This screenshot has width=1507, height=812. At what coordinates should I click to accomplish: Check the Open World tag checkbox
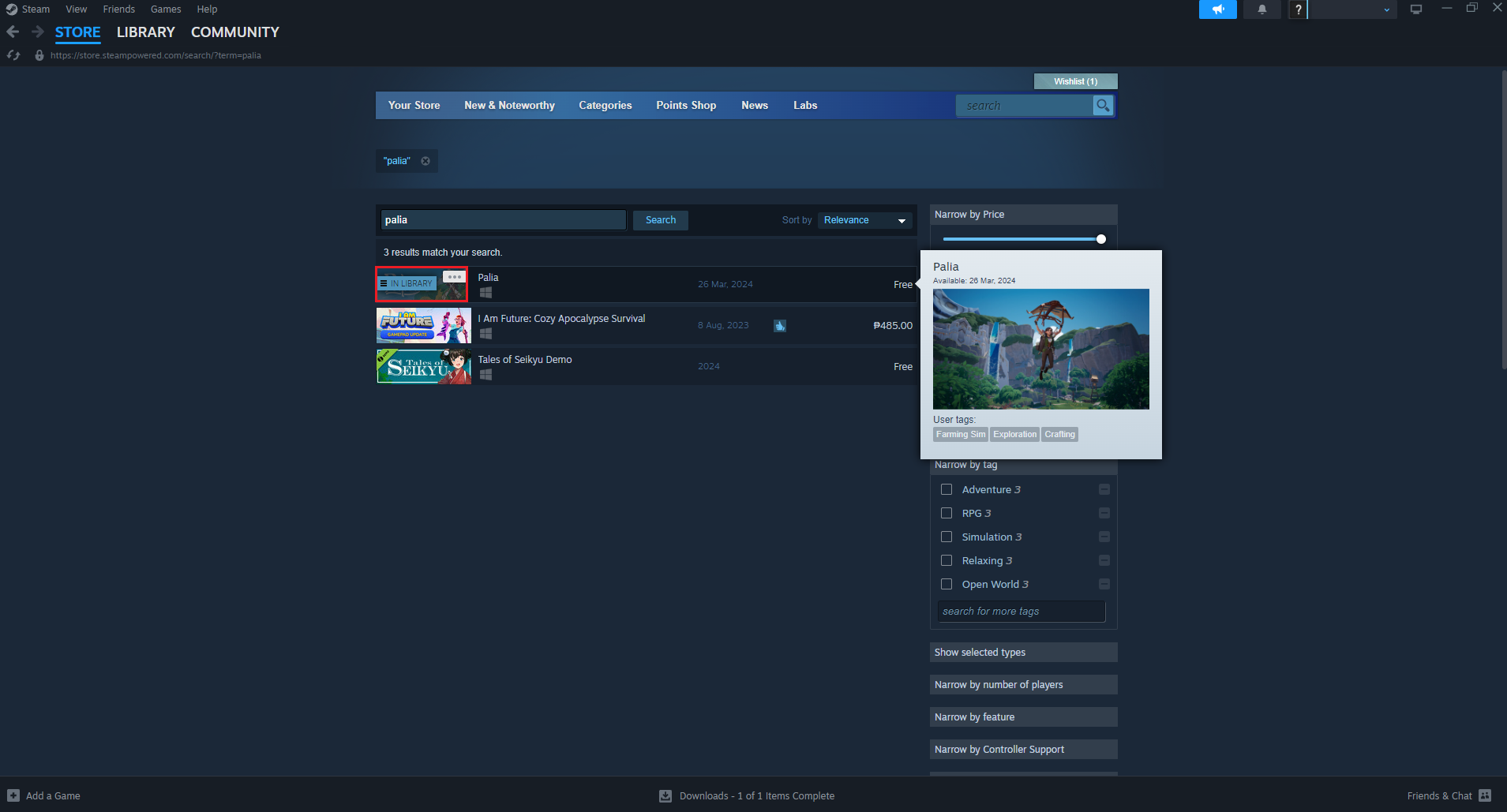pyautogui.click(x=947, y=584)
